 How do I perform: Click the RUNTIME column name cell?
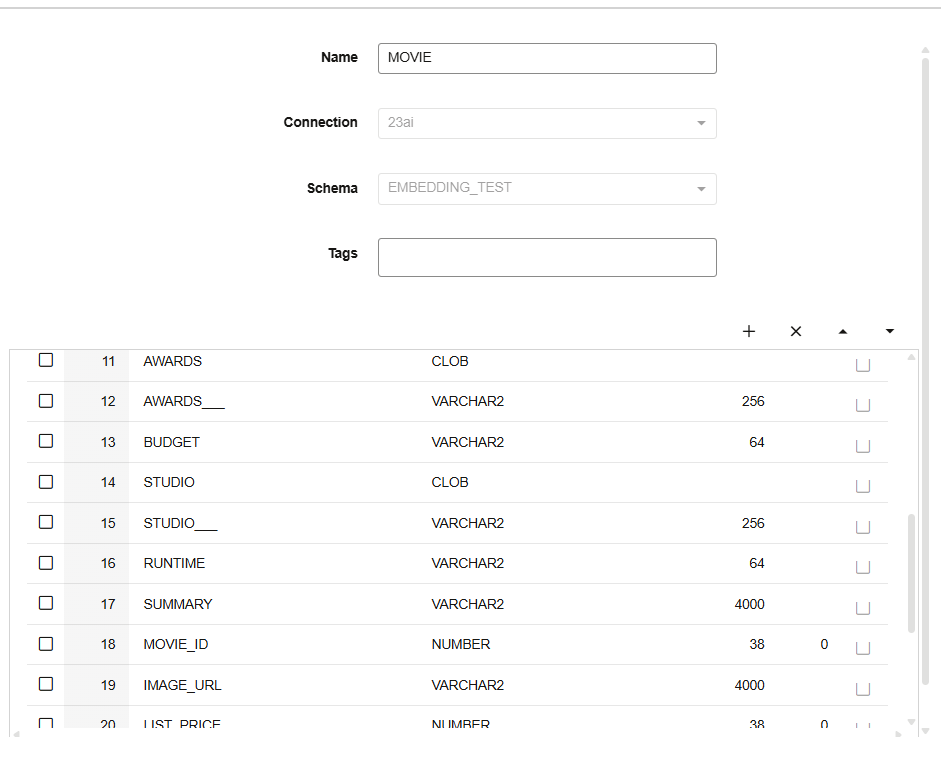174,563
